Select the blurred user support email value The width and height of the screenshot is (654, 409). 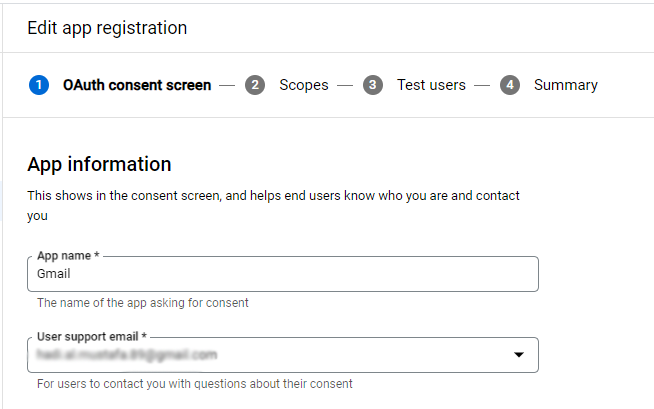[x=127, y=355]
